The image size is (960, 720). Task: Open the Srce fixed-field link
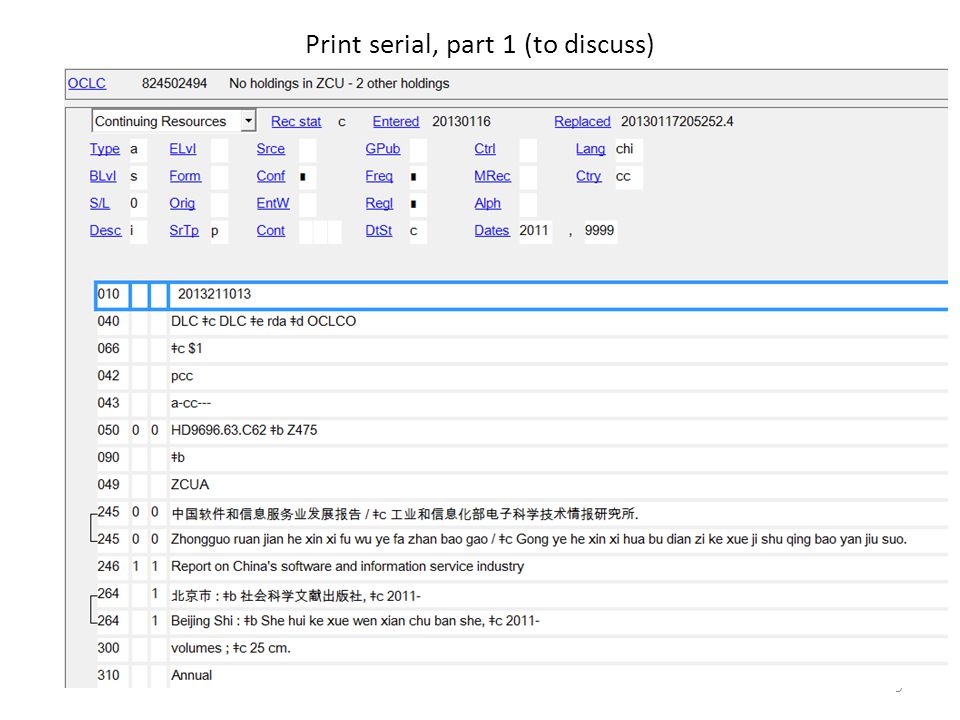point(271,149)
